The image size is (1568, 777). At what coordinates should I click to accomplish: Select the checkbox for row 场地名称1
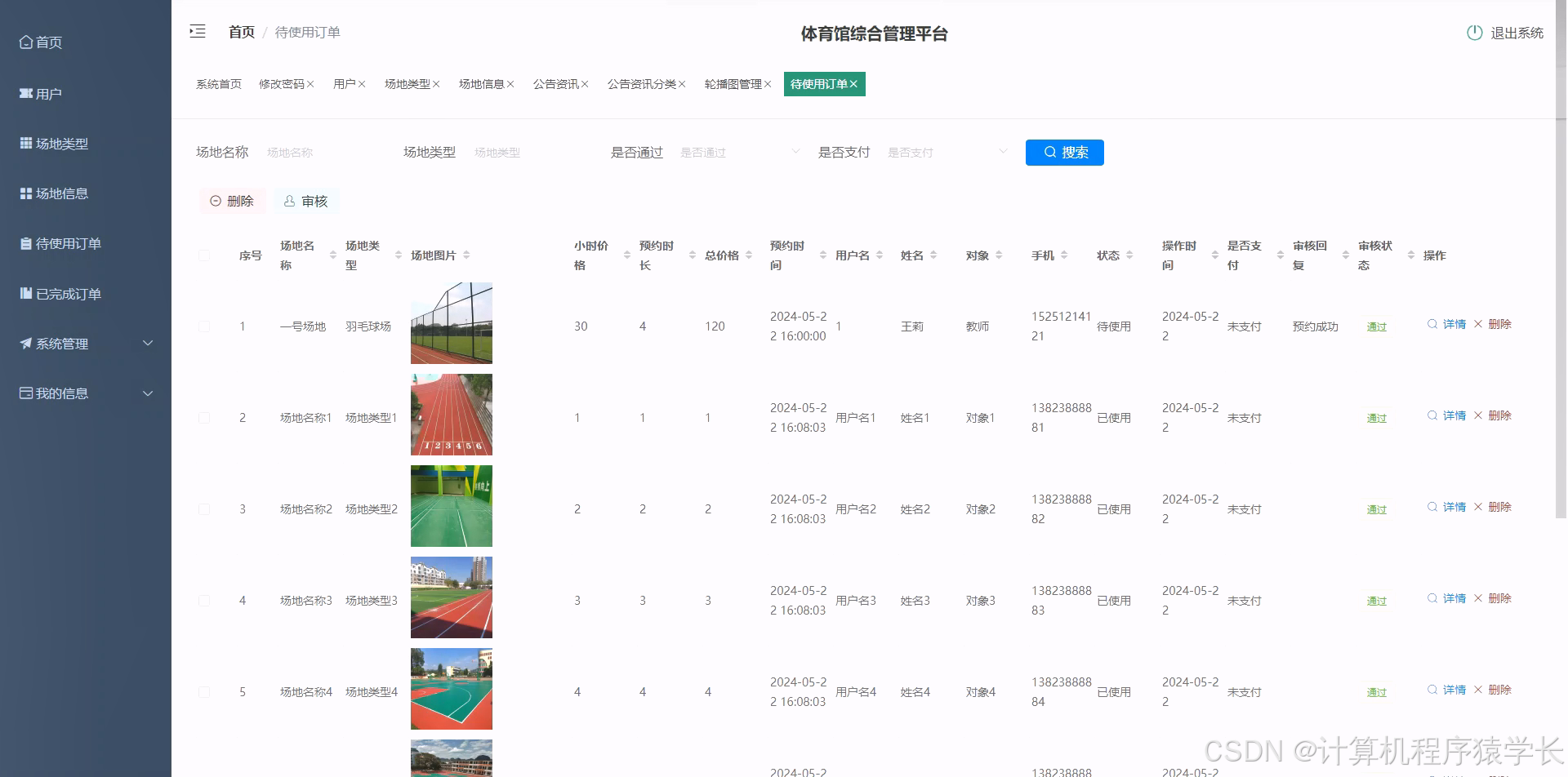coord(204,418)
